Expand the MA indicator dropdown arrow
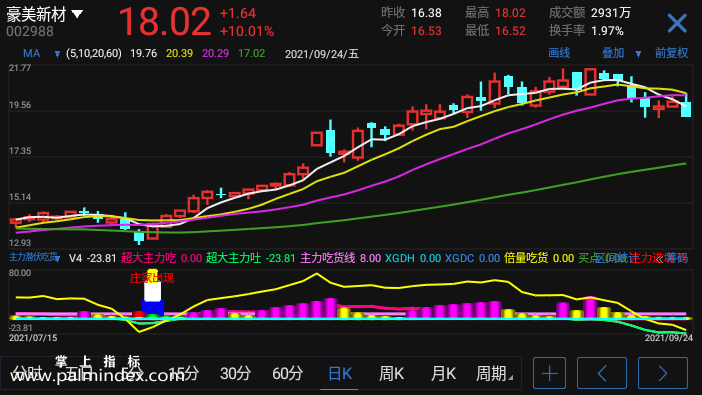The width and height of the screenshot is (702, 395). point(57,54)
